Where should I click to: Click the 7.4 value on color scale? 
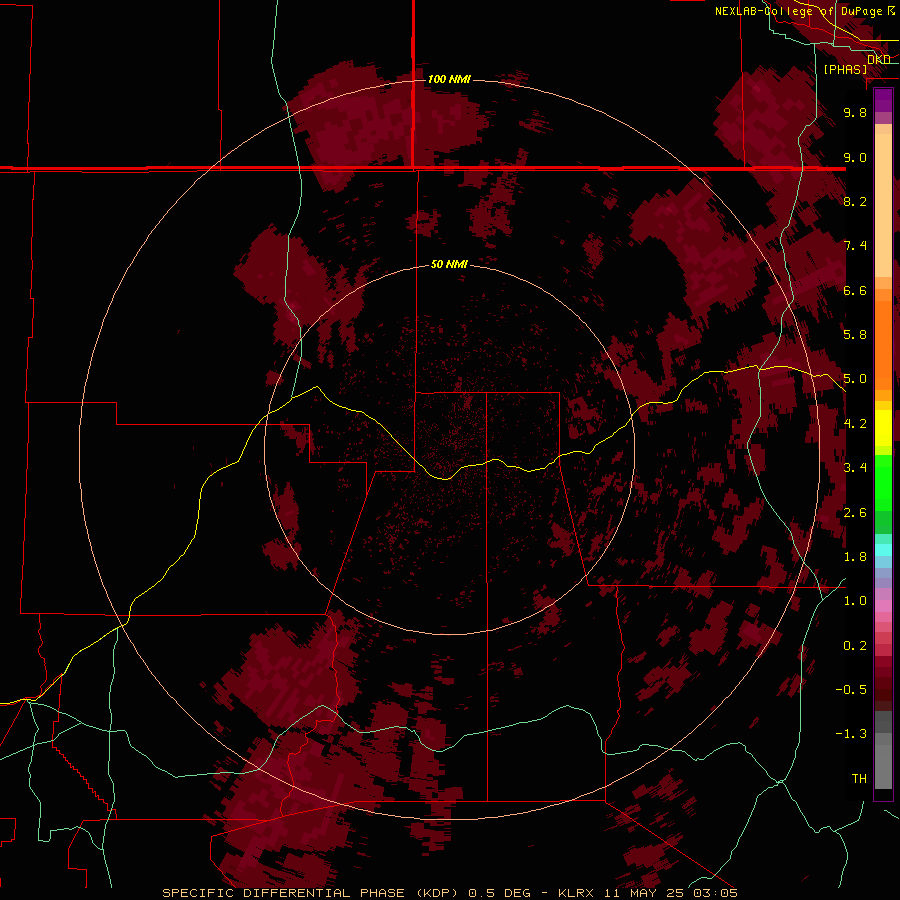coord(855,246)
